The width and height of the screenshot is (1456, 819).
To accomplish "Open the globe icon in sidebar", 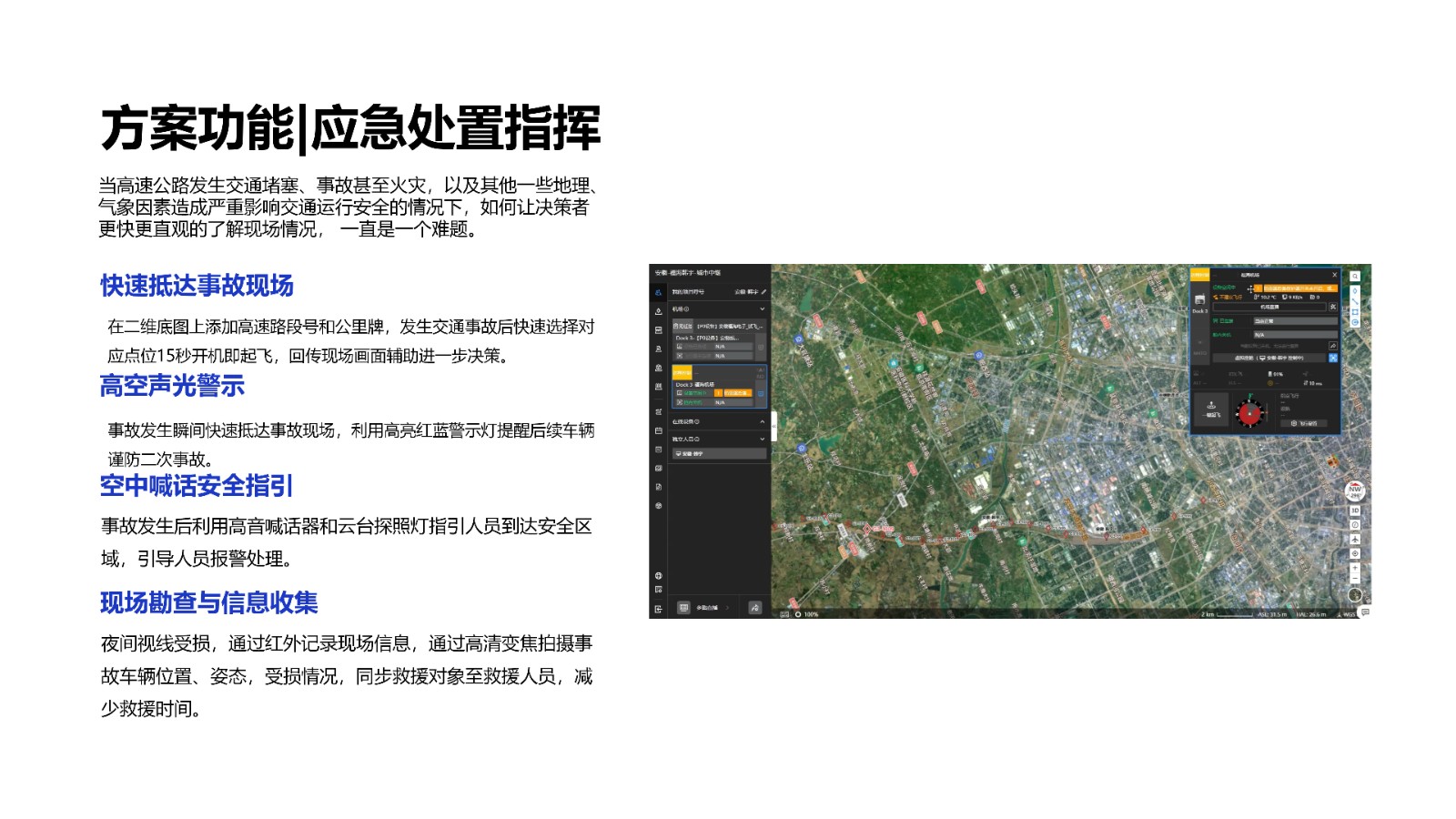I will coord(658,576).
